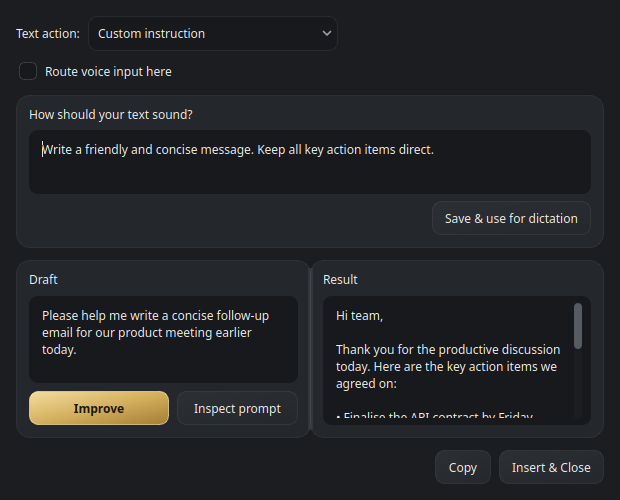Click Save & use for dictation
This screenshot has height=500, width=620.
(511, 218)
